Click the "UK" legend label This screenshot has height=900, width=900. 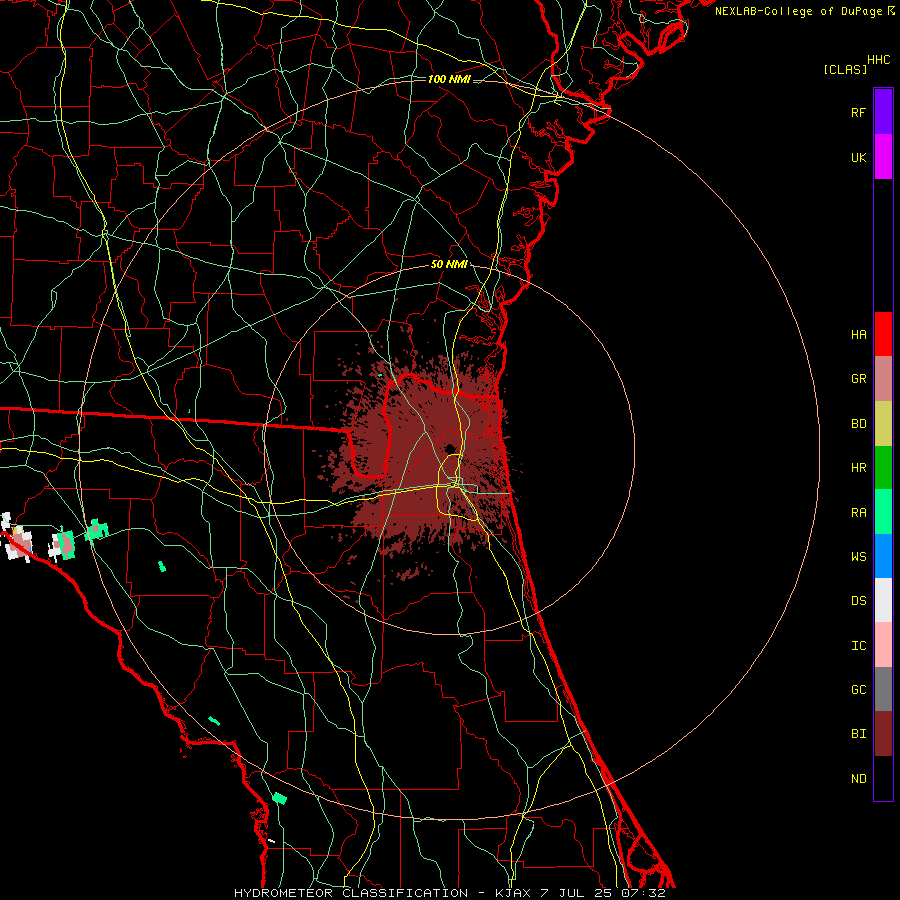(x=859, y=157)
